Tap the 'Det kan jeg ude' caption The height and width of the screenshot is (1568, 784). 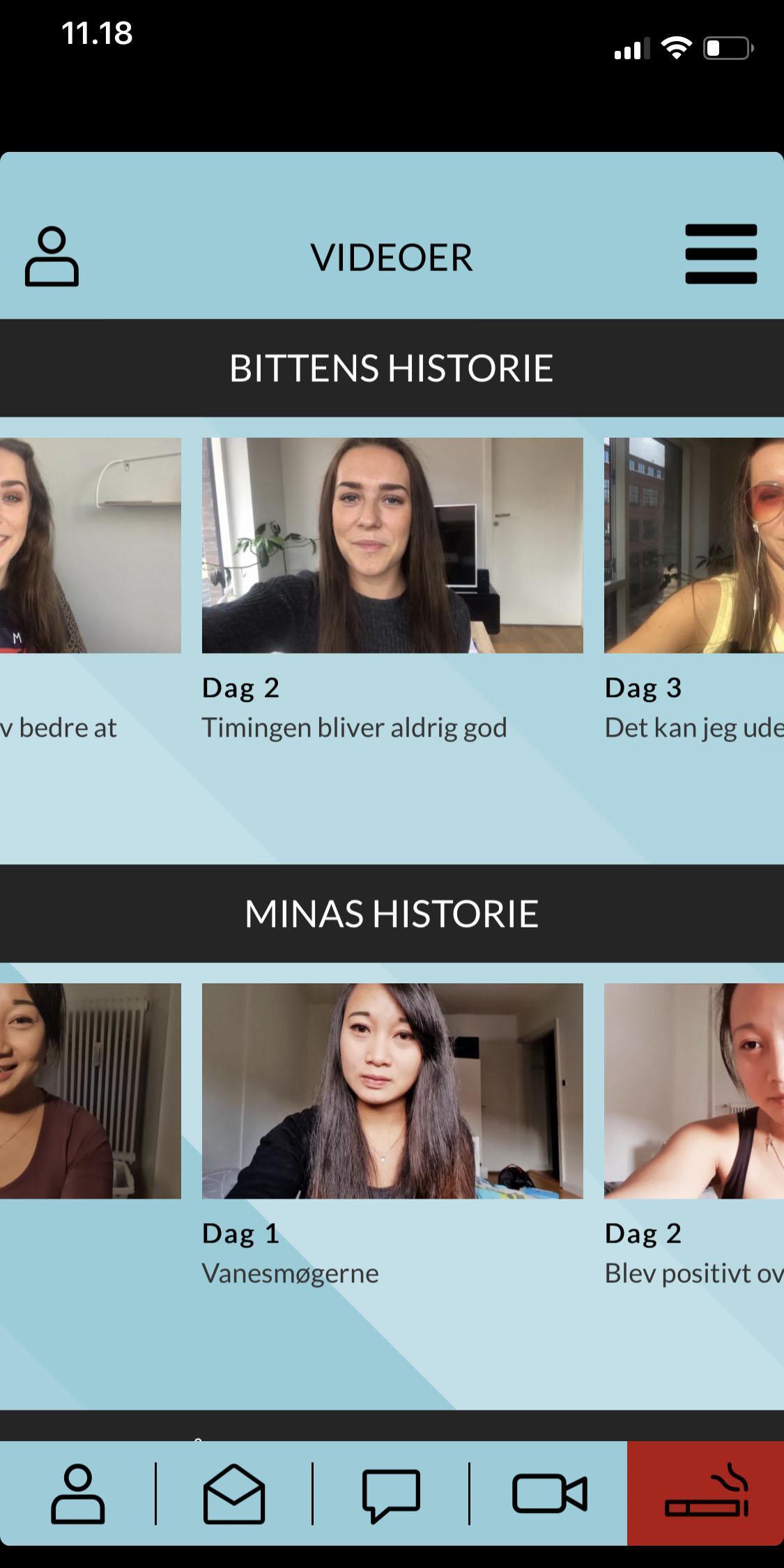tap(694, 728)
